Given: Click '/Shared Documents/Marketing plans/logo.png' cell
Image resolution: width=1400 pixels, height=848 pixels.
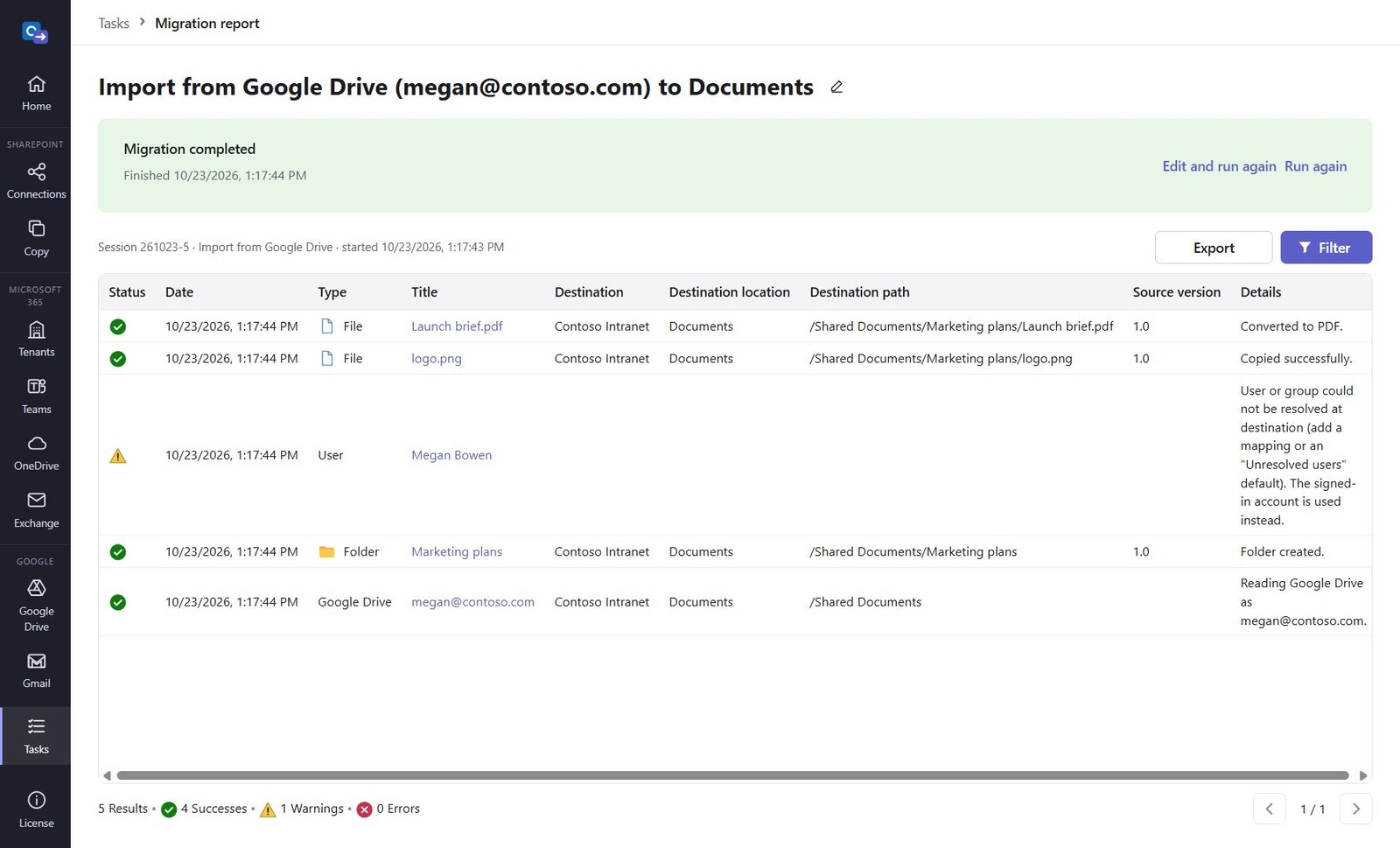Looking at the screenshot, I should (x=941, y=359).
